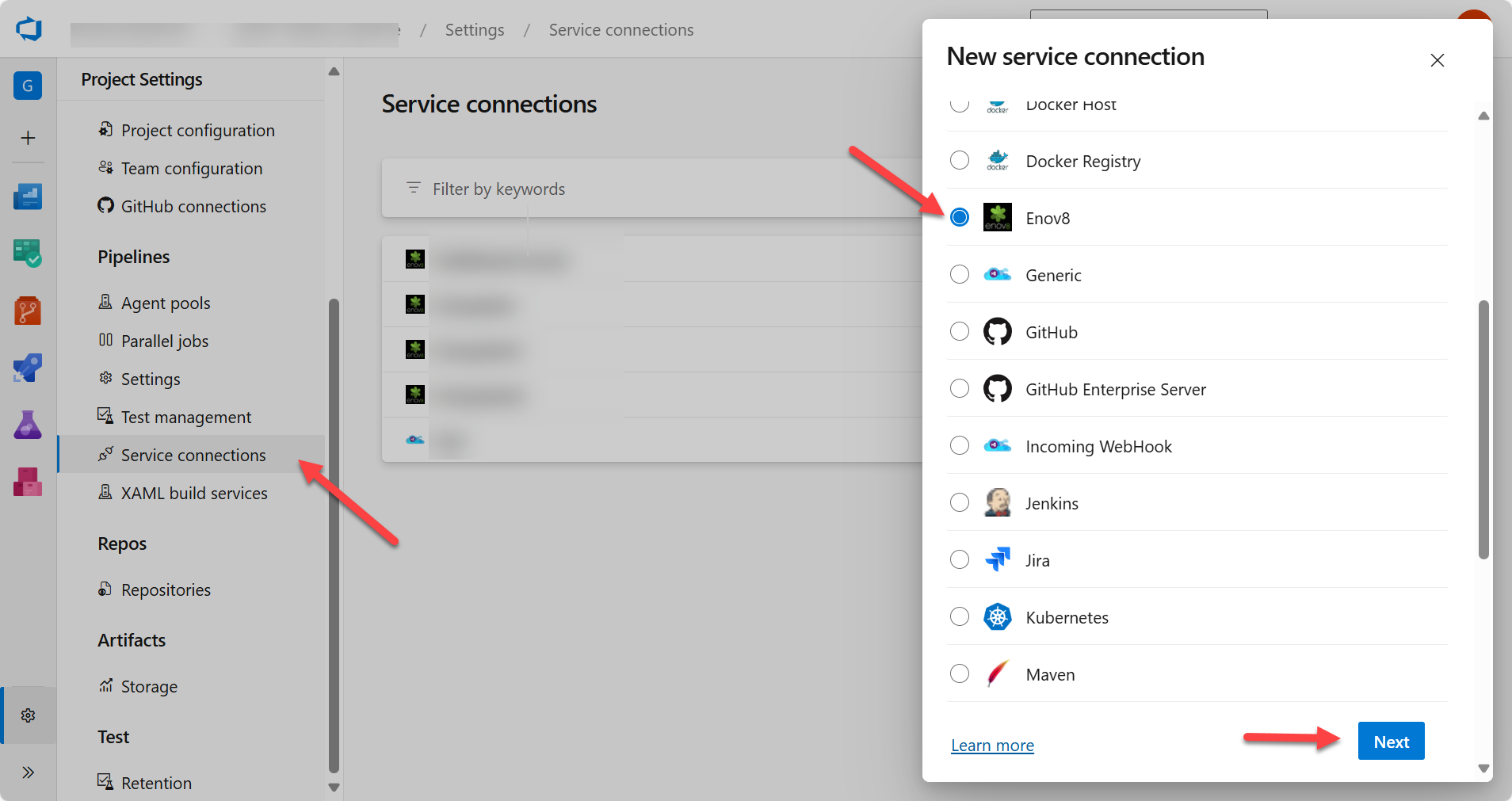Open Azure DevOps home logo

tap(29, 29)
